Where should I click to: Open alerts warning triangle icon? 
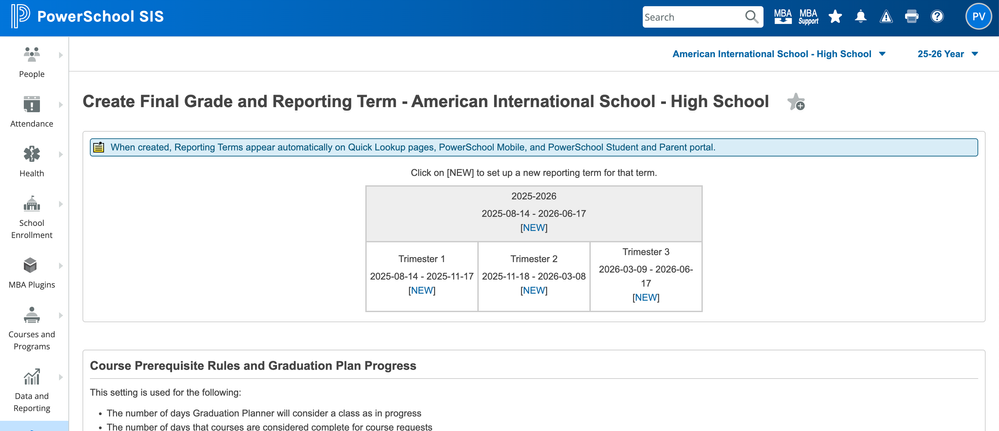point(886,17)
